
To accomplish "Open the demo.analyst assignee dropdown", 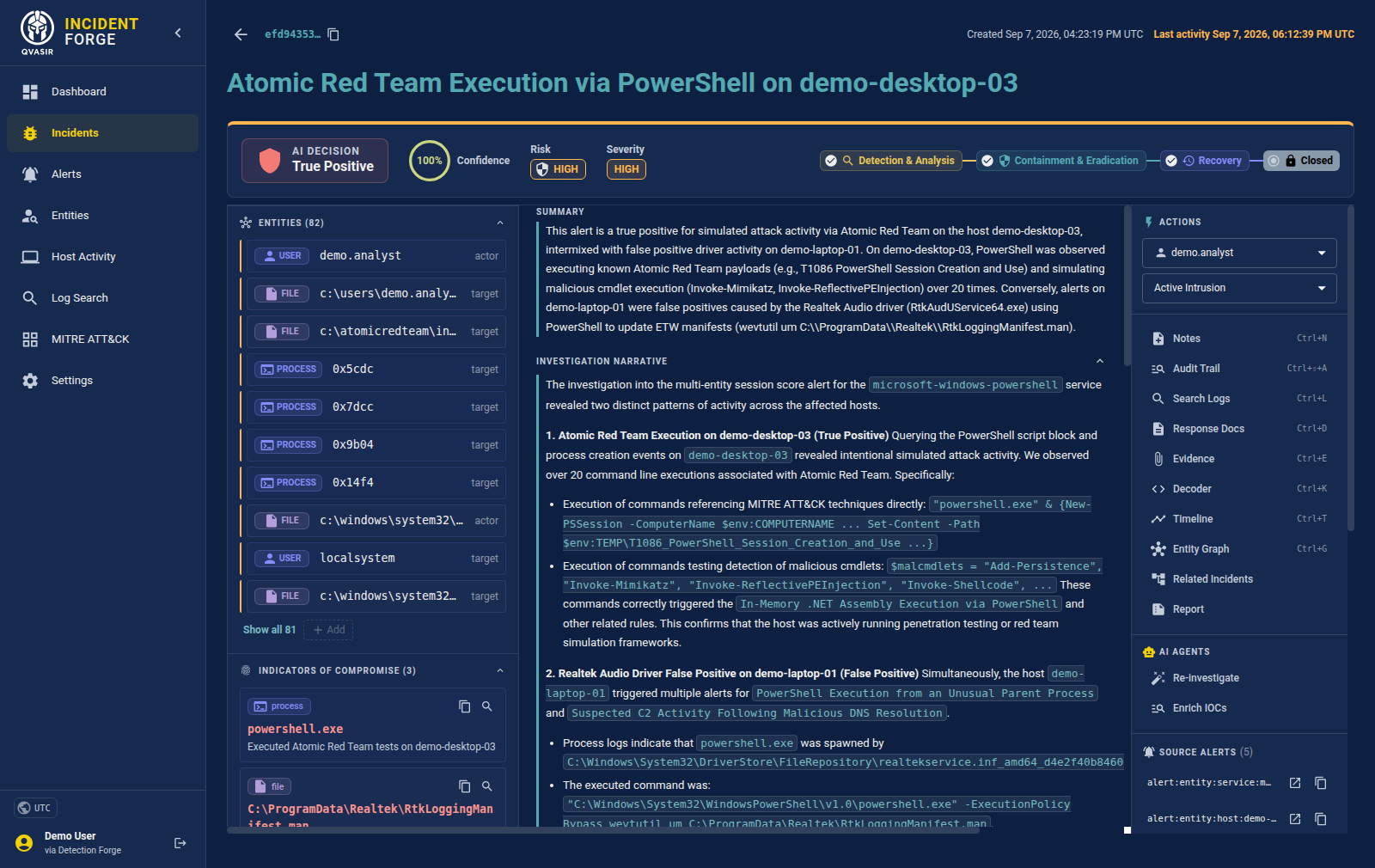I will [x=1239, y=253].
